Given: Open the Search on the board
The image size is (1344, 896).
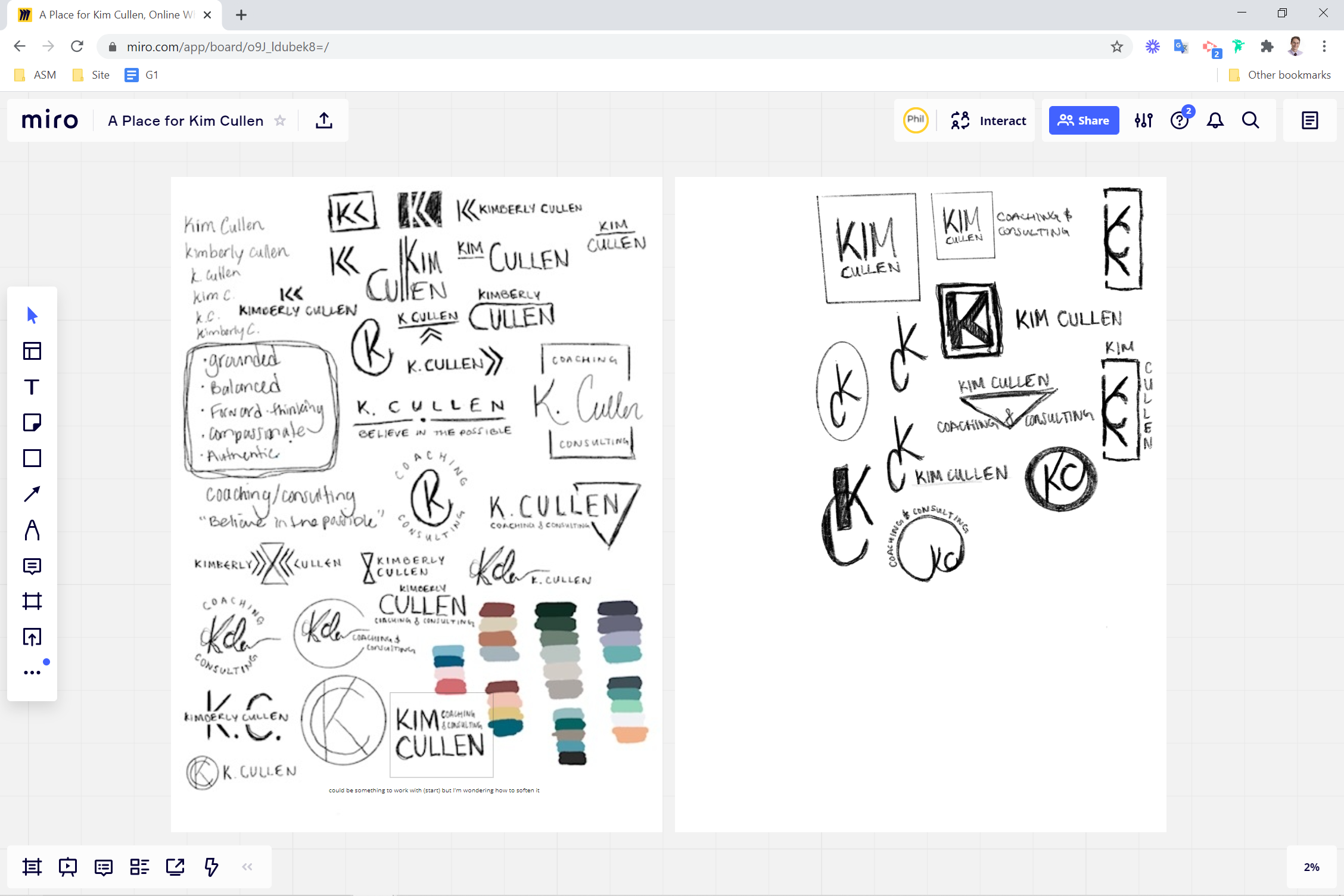Looking at the screenshot, I should pos(1250,120).
